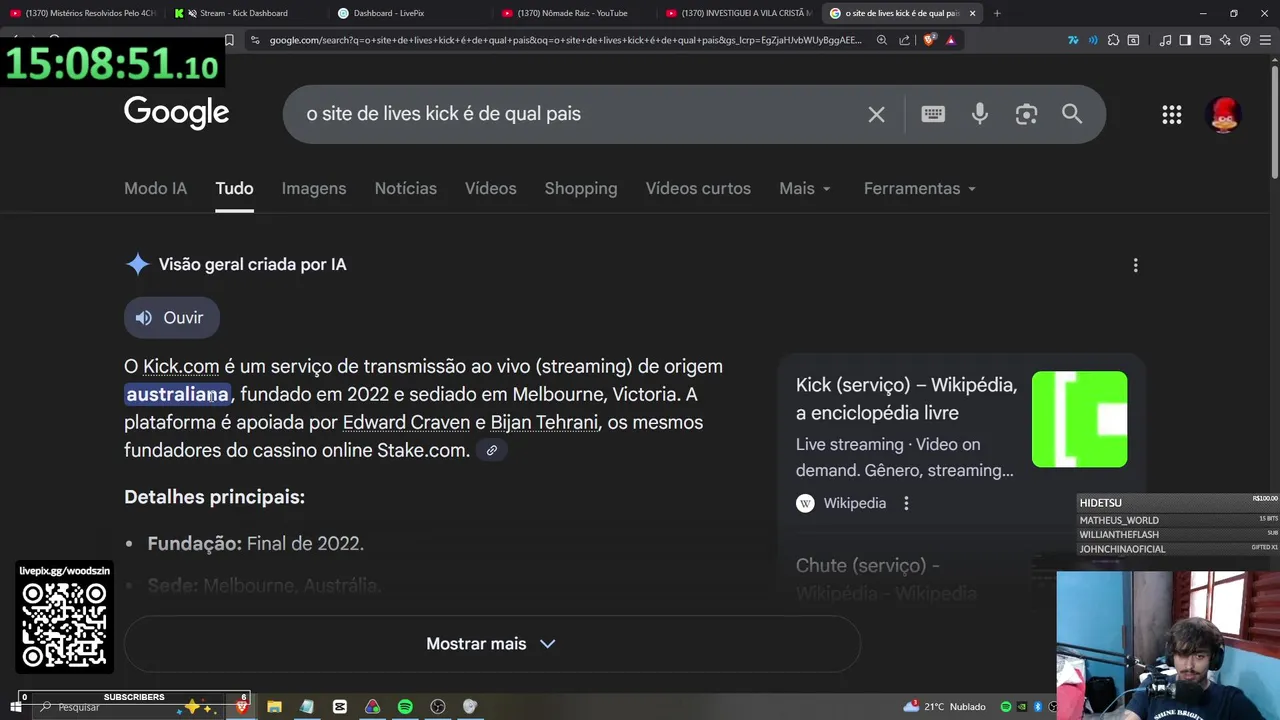Open a new browser tab

996,13
